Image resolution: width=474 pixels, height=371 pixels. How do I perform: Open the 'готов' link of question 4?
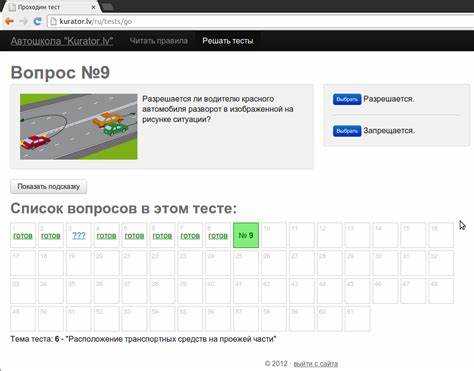[106, 236]
